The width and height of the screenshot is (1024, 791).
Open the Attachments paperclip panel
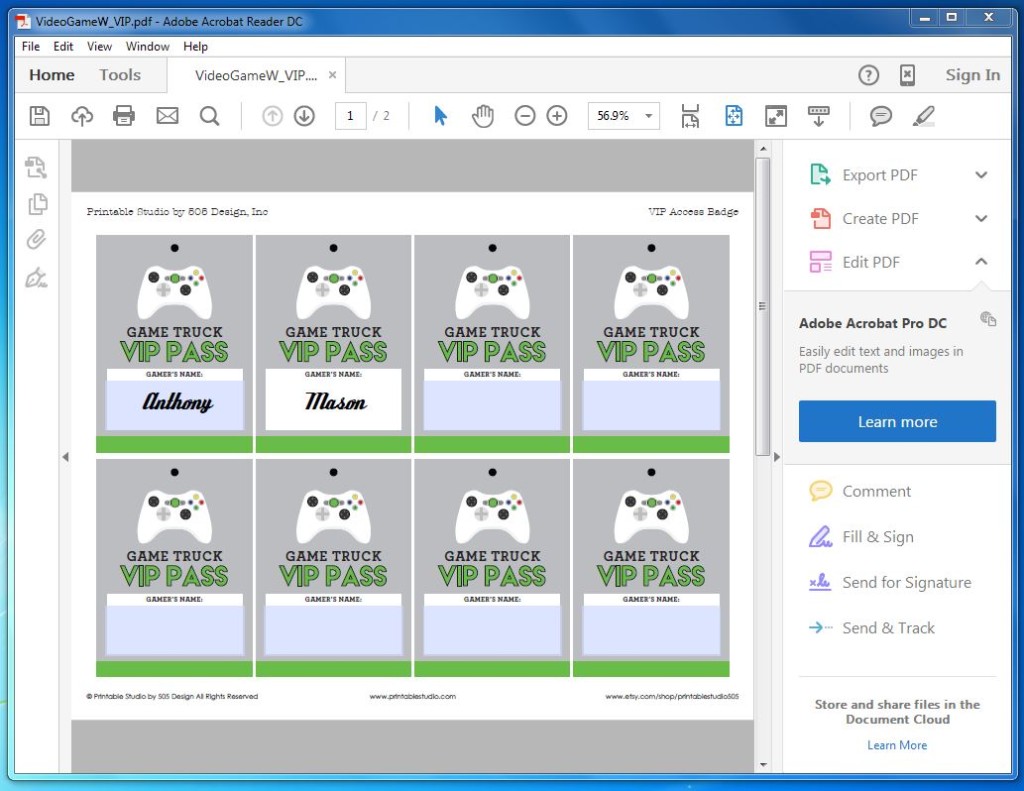37,240
